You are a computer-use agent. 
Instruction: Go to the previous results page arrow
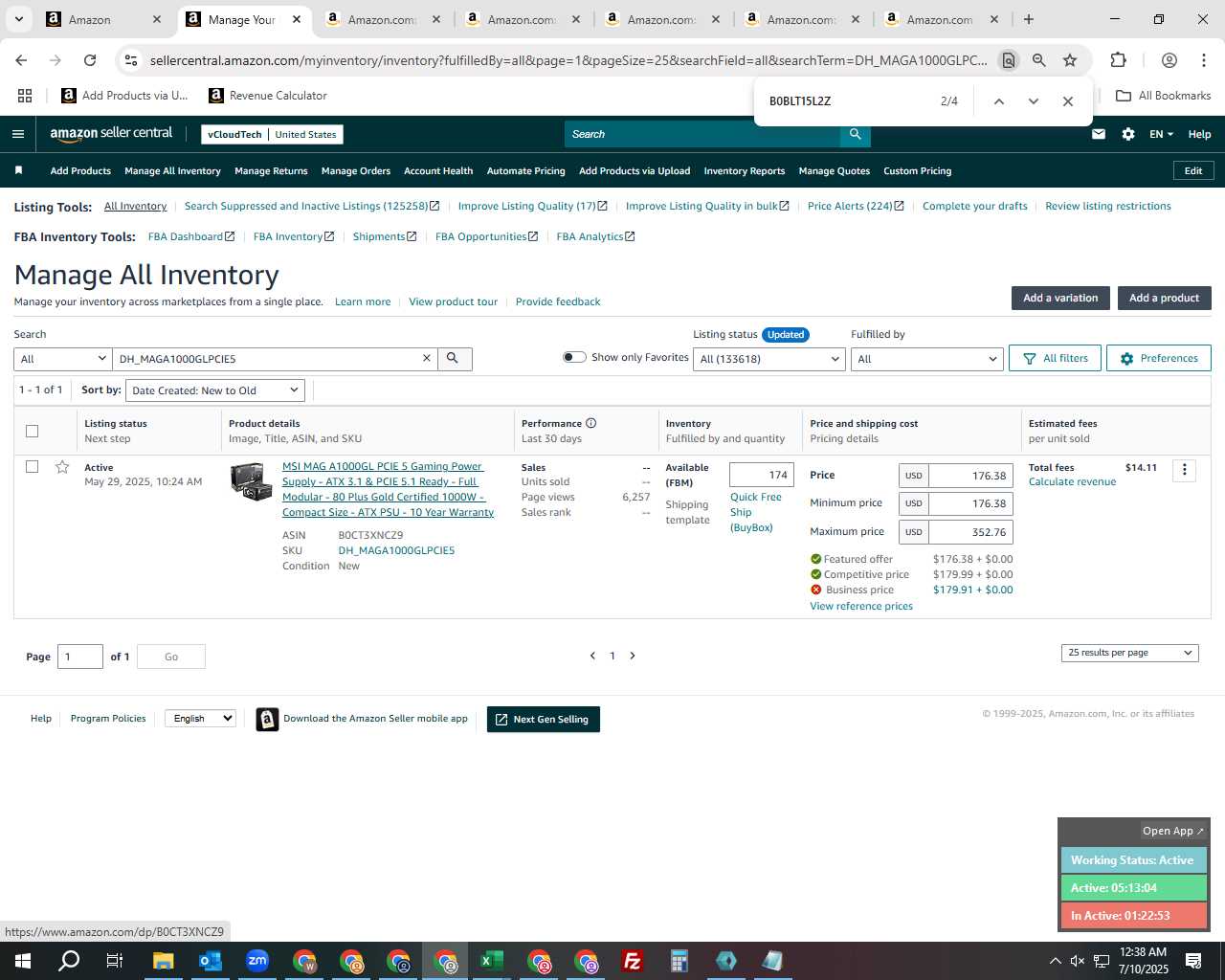pos(592,656)
